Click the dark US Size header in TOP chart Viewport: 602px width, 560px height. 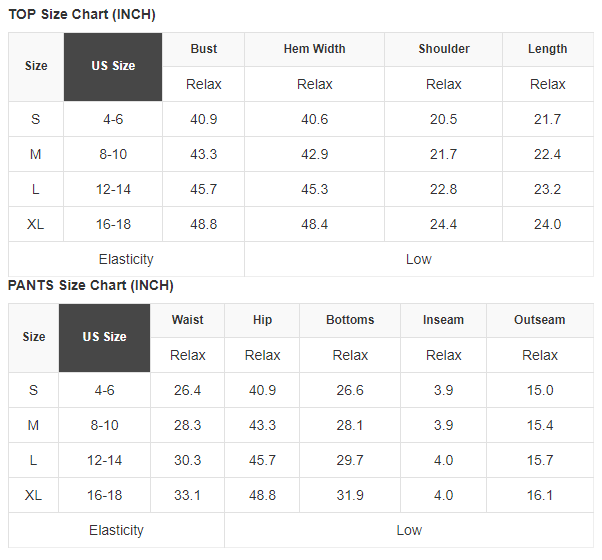(113, 67)
